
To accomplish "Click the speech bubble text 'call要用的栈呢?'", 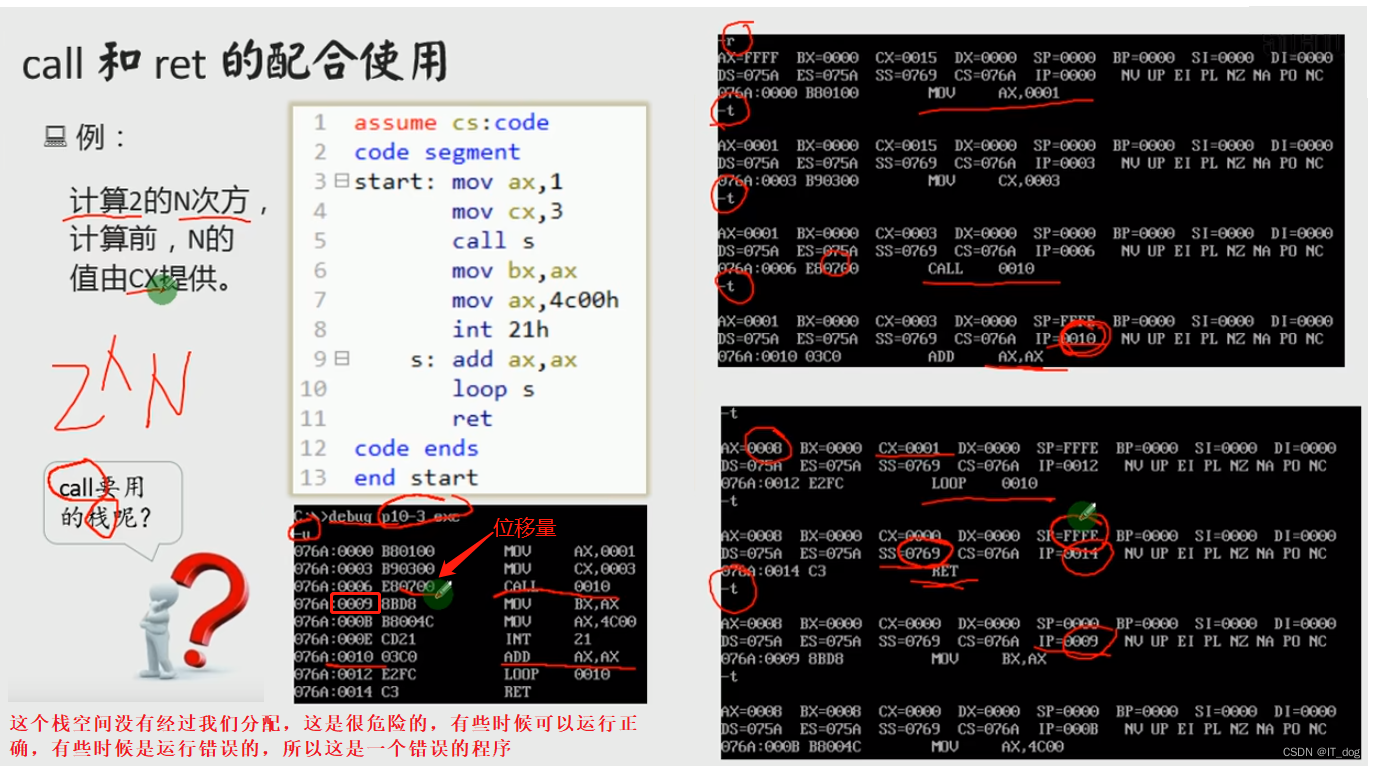I will (102, 502).
